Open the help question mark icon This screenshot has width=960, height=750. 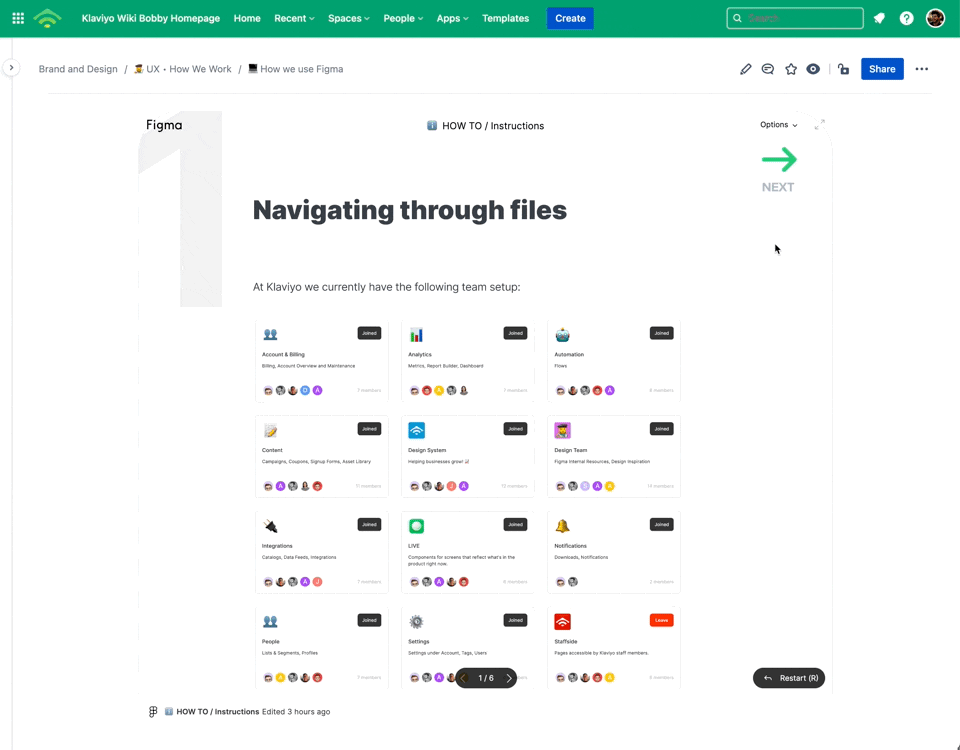tap(907, 18)
